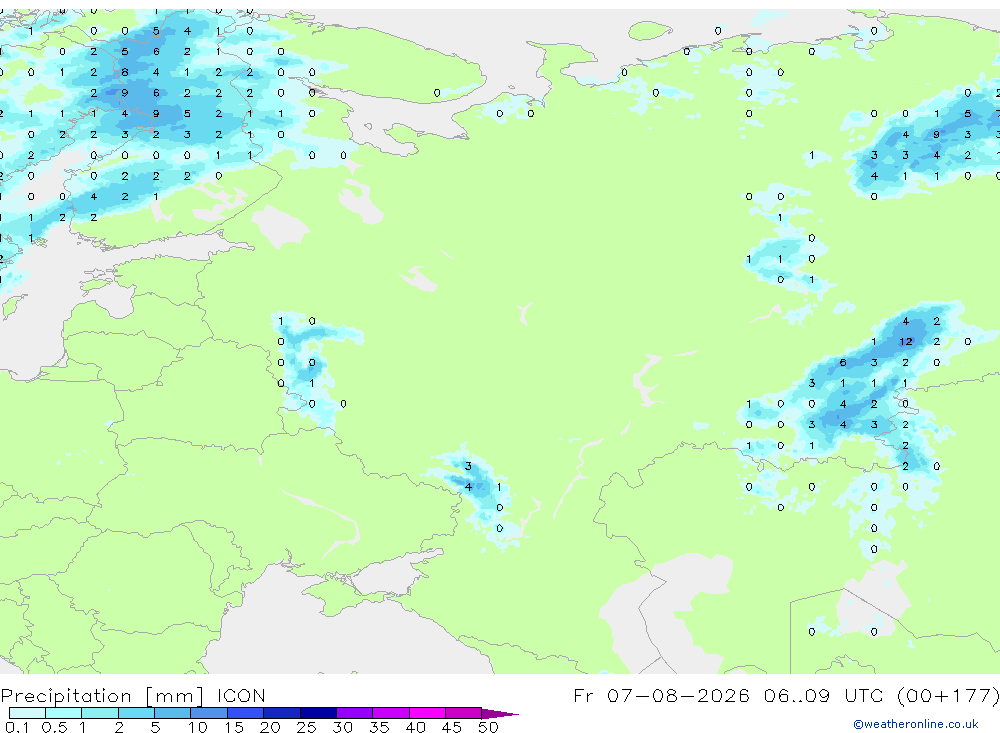Click the 'Precipitation [mm] ICON' title text

(133, 696)
